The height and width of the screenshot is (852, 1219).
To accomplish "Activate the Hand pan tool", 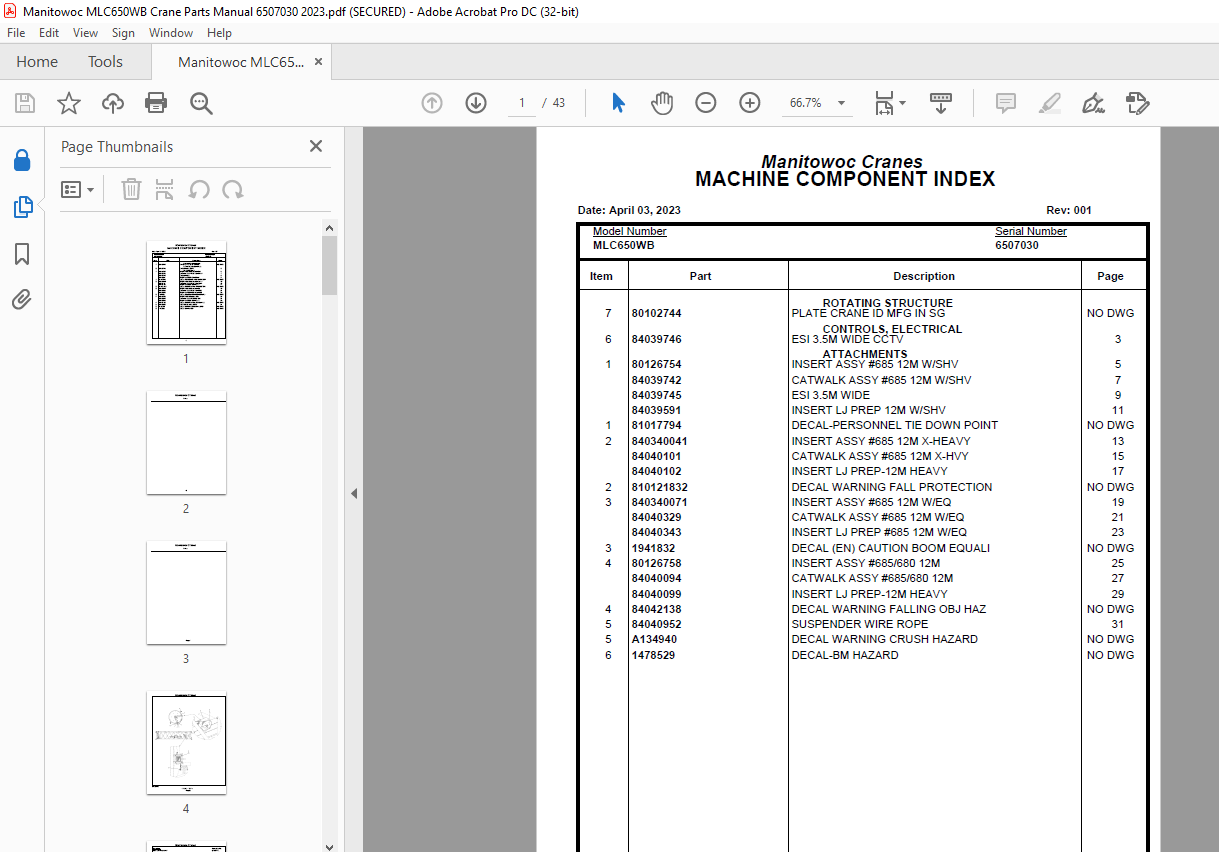I will 662,103.
